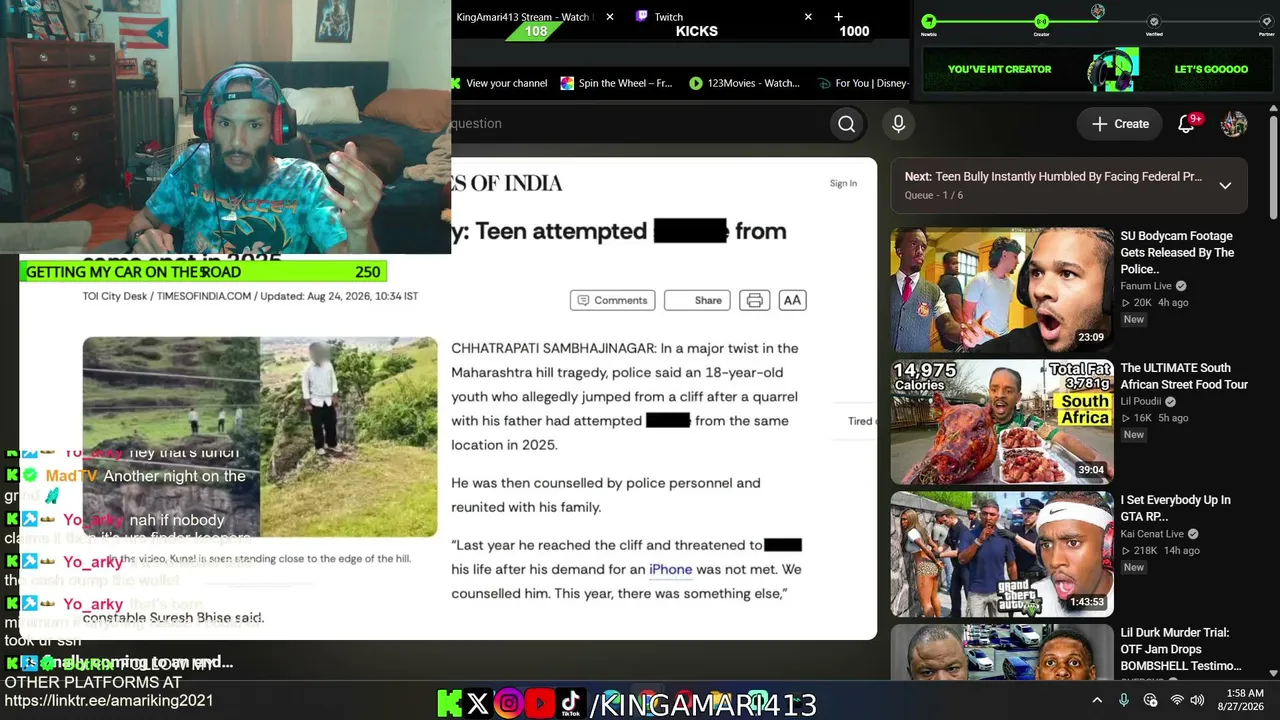Open a new browser tab
This screenshot has width=1280, height=720.
click(x=838, y=17)
